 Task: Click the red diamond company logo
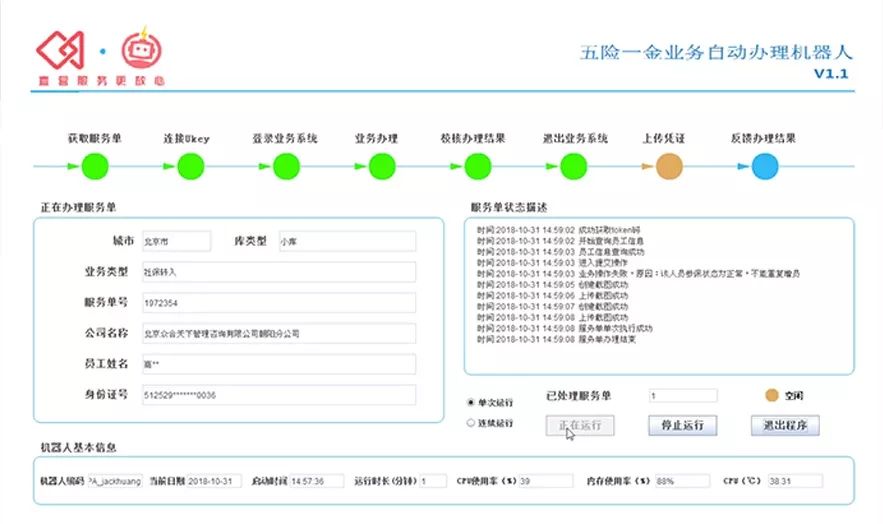pyautogui.click(x=60, y=50)
